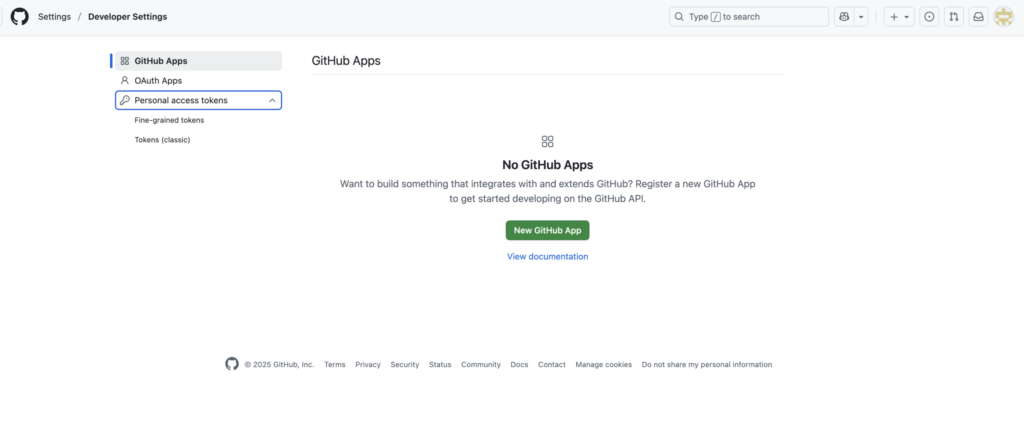
Task: Select OAuth Apps in the sidebar
Action: pos(158,80)
